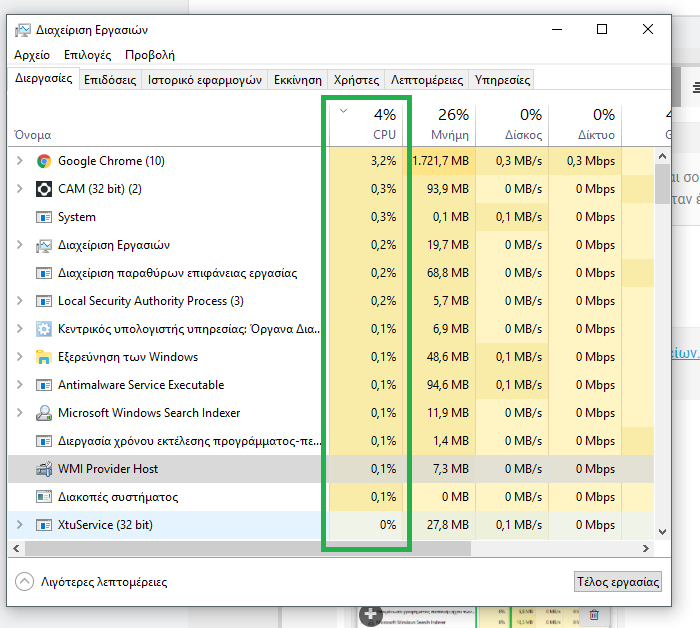The image size is (700, 628).
Task: Click the gear icon of Κεντρικός υπολογιστής υπηρεσίας
Action: pos(44,329)
